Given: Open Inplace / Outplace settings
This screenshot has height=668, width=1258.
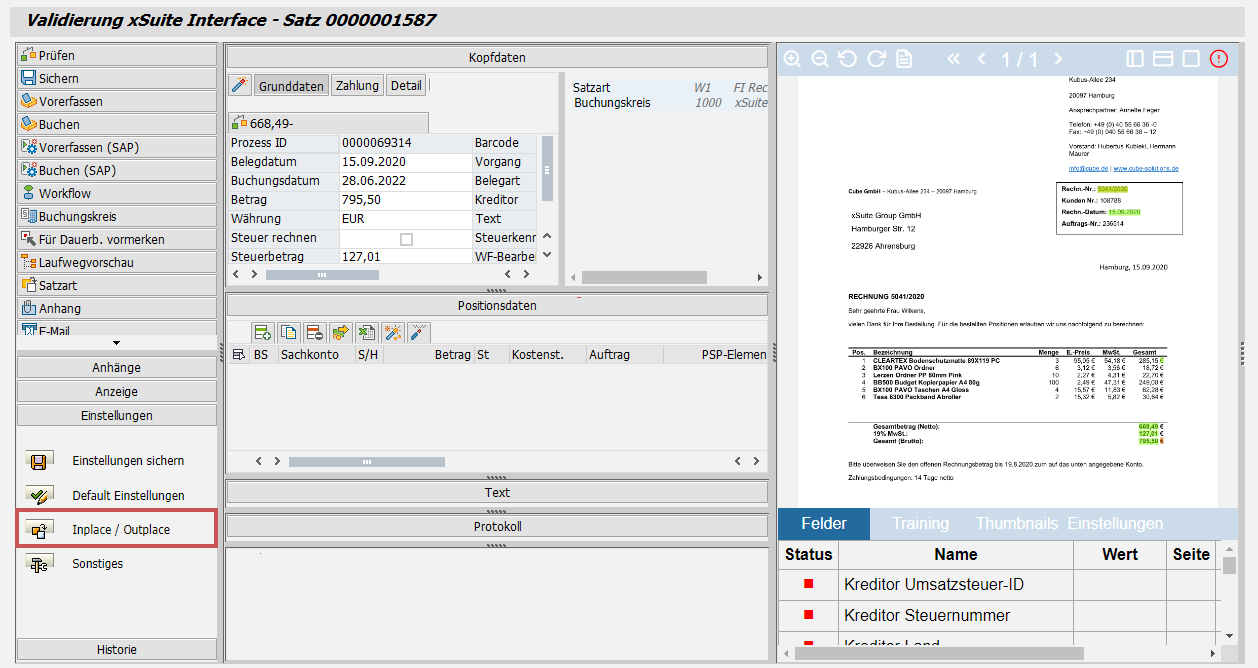Looking at the screenshot, I should (117, 528).
